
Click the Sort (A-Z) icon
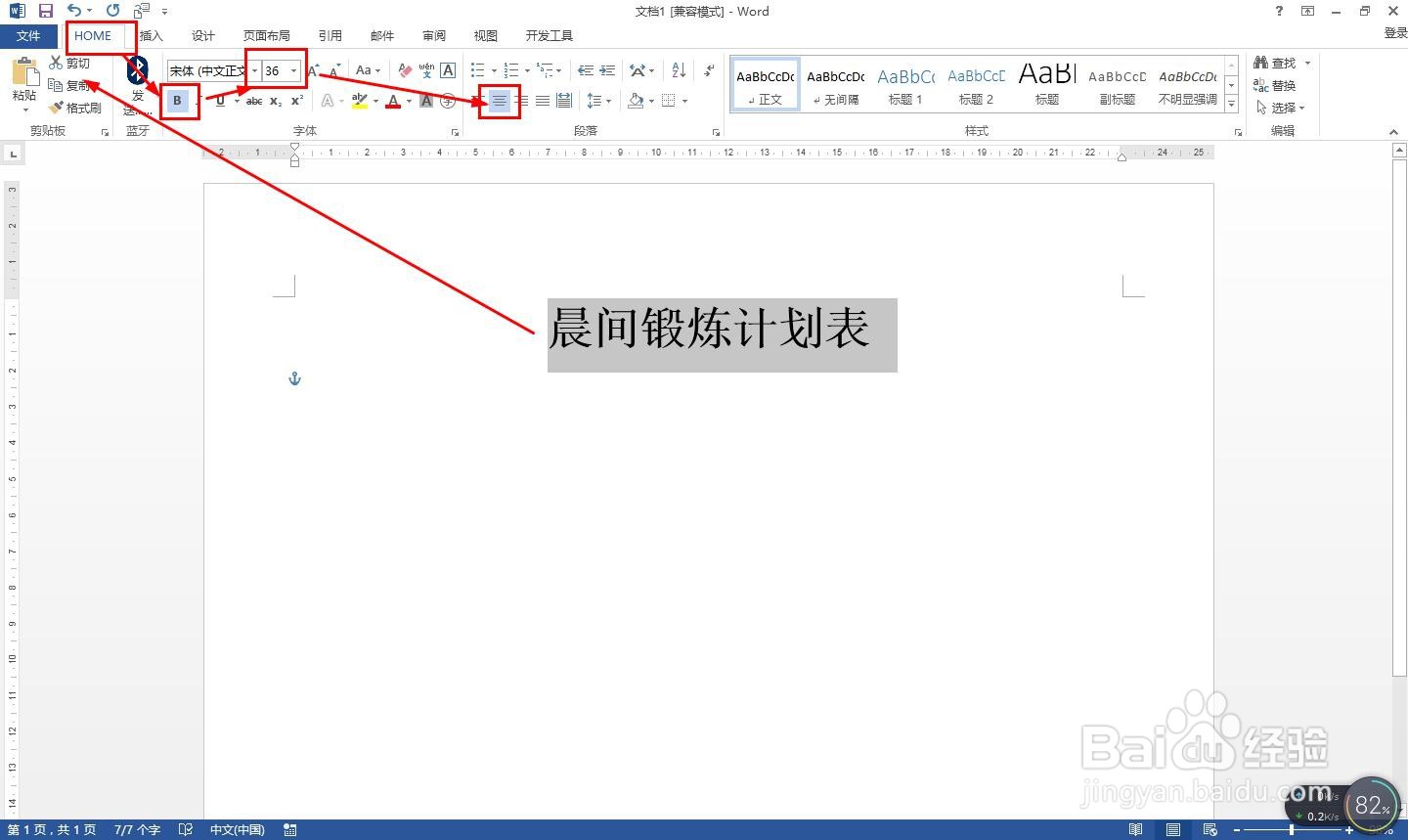(679, 70)
